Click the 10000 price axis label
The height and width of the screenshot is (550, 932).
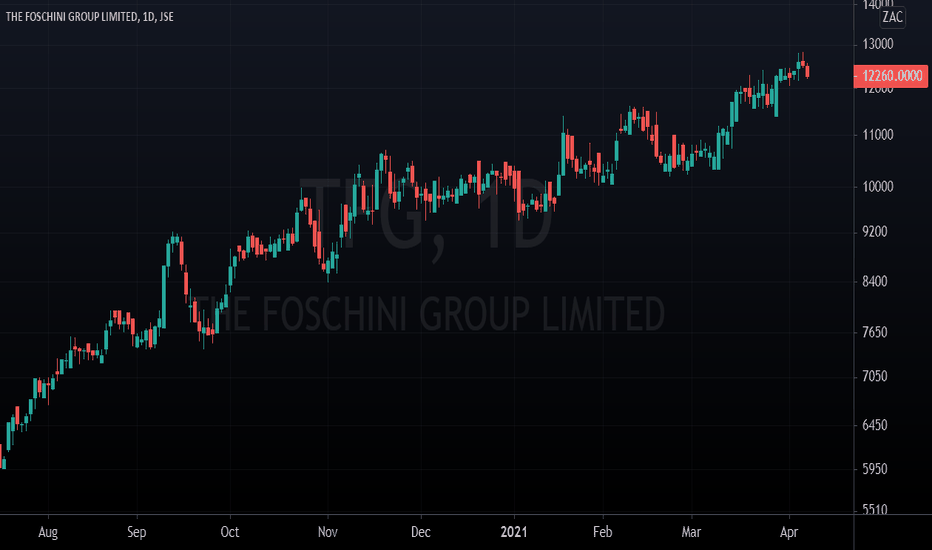[878, 187]
